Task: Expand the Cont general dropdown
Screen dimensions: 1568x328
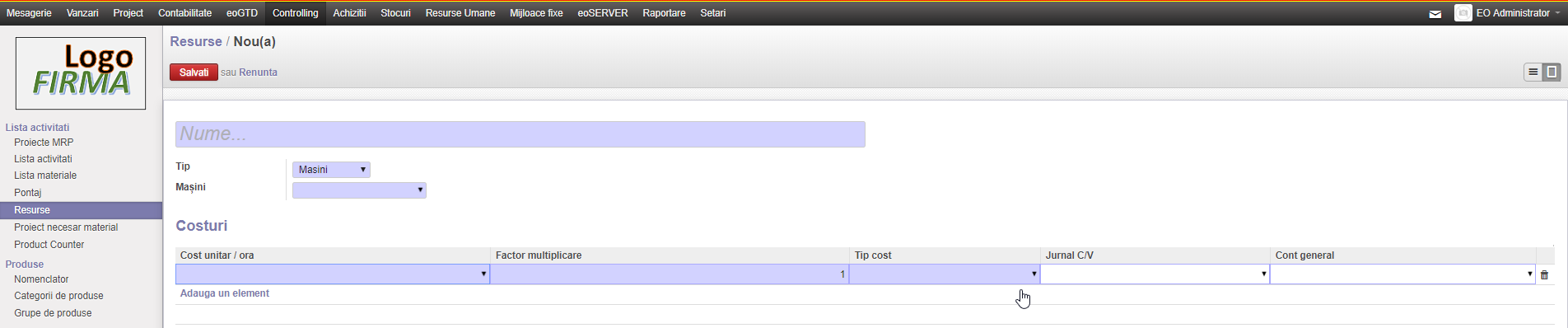Action: coord(1402,274)
